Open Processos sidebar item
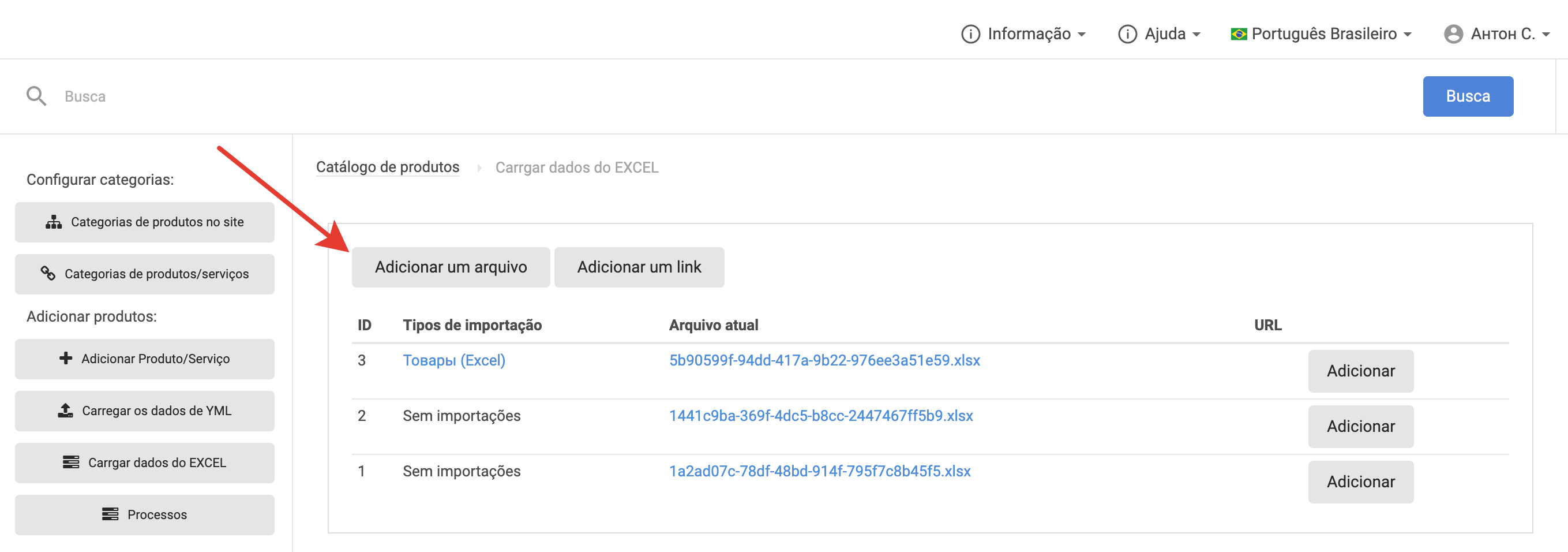This screenshot has height=552, width=1568. 145,515
